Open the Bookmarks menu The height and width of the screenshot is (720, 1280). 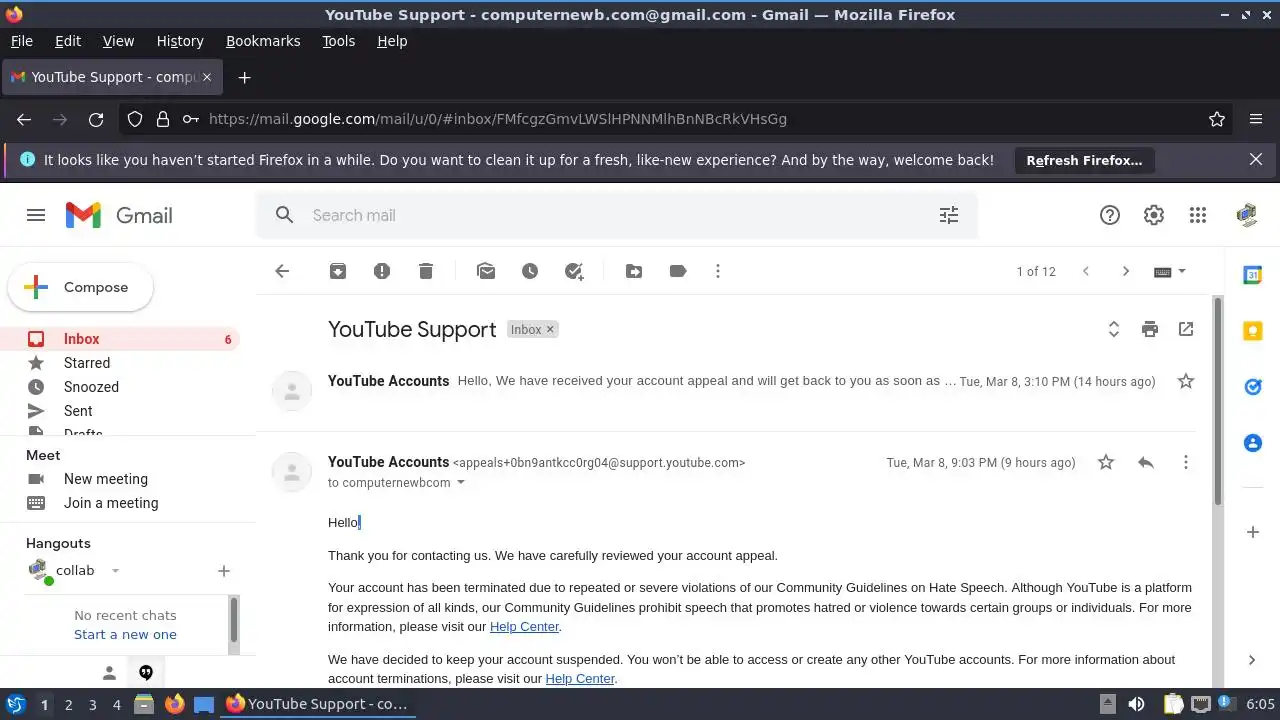(x=263, y=41)
